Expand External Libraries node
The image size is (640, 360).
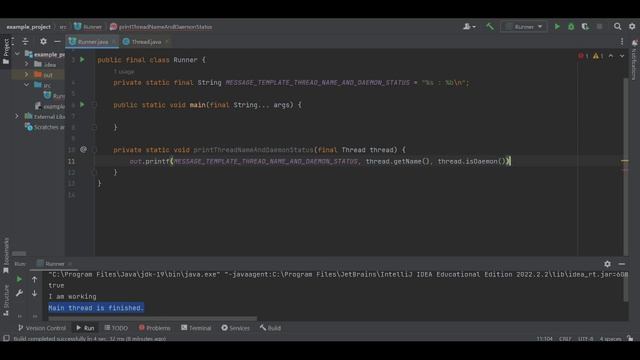point(17,116)
